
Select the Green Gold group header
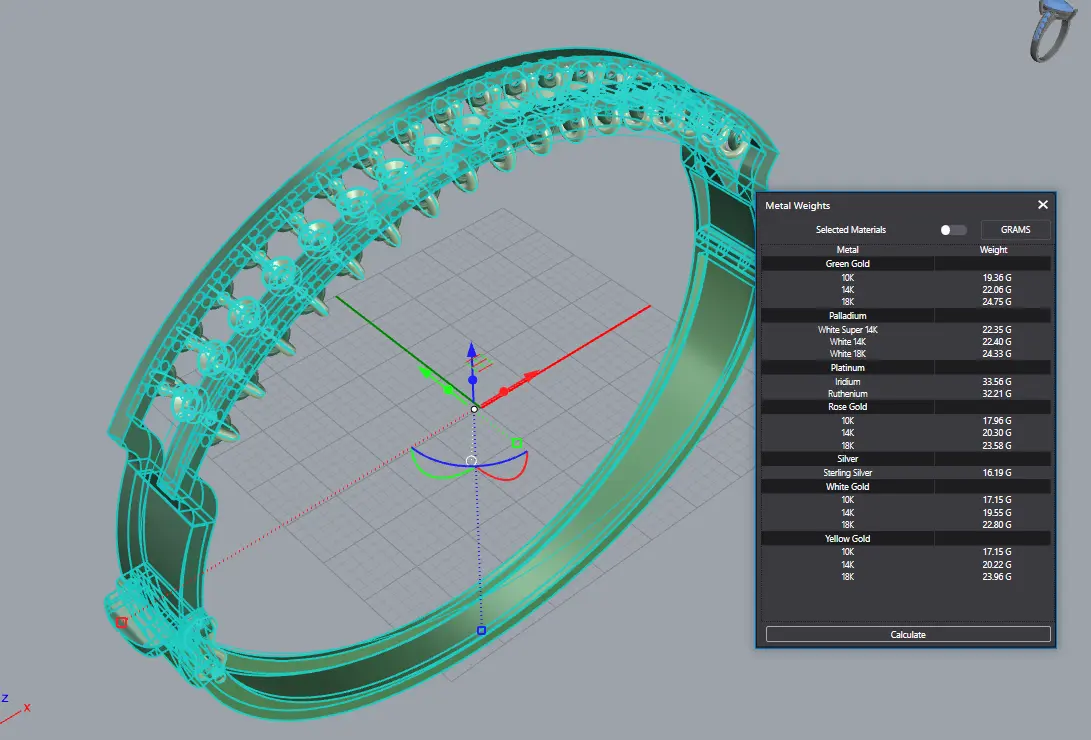(847, 264)
